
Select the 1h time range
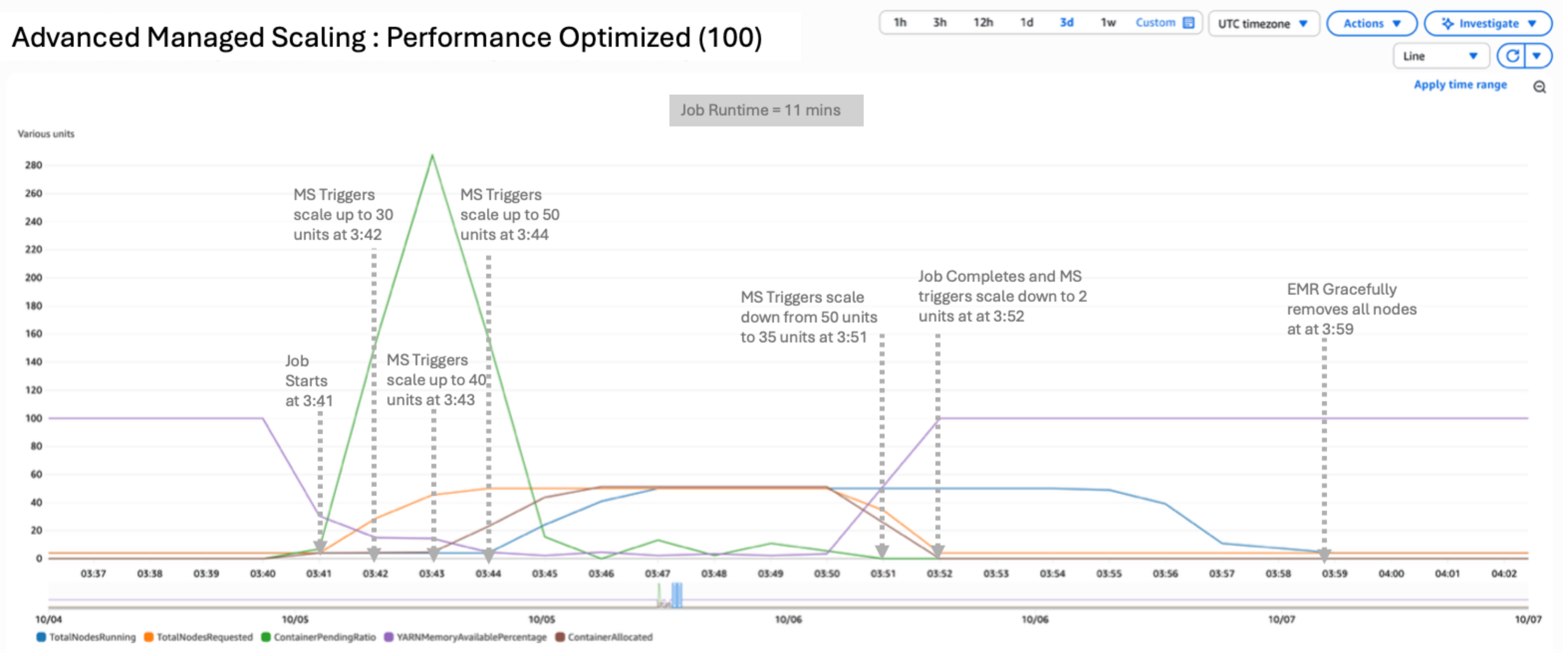(x=900, y=23)
